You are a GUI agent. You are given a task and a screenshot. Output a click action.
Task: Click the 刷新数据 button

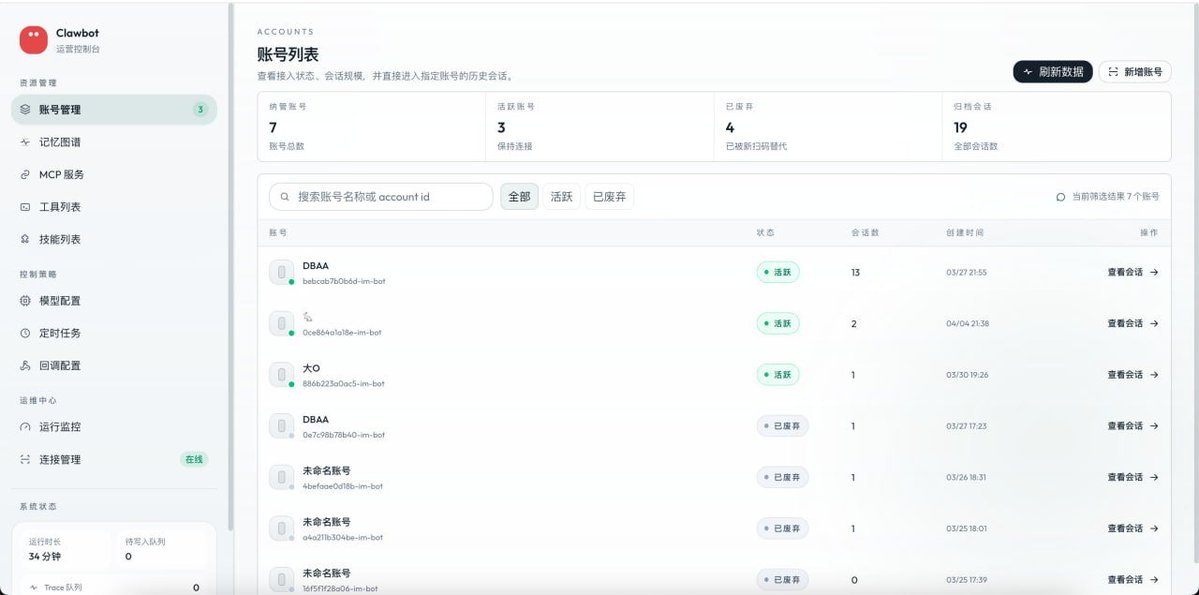coord(1053,72)
